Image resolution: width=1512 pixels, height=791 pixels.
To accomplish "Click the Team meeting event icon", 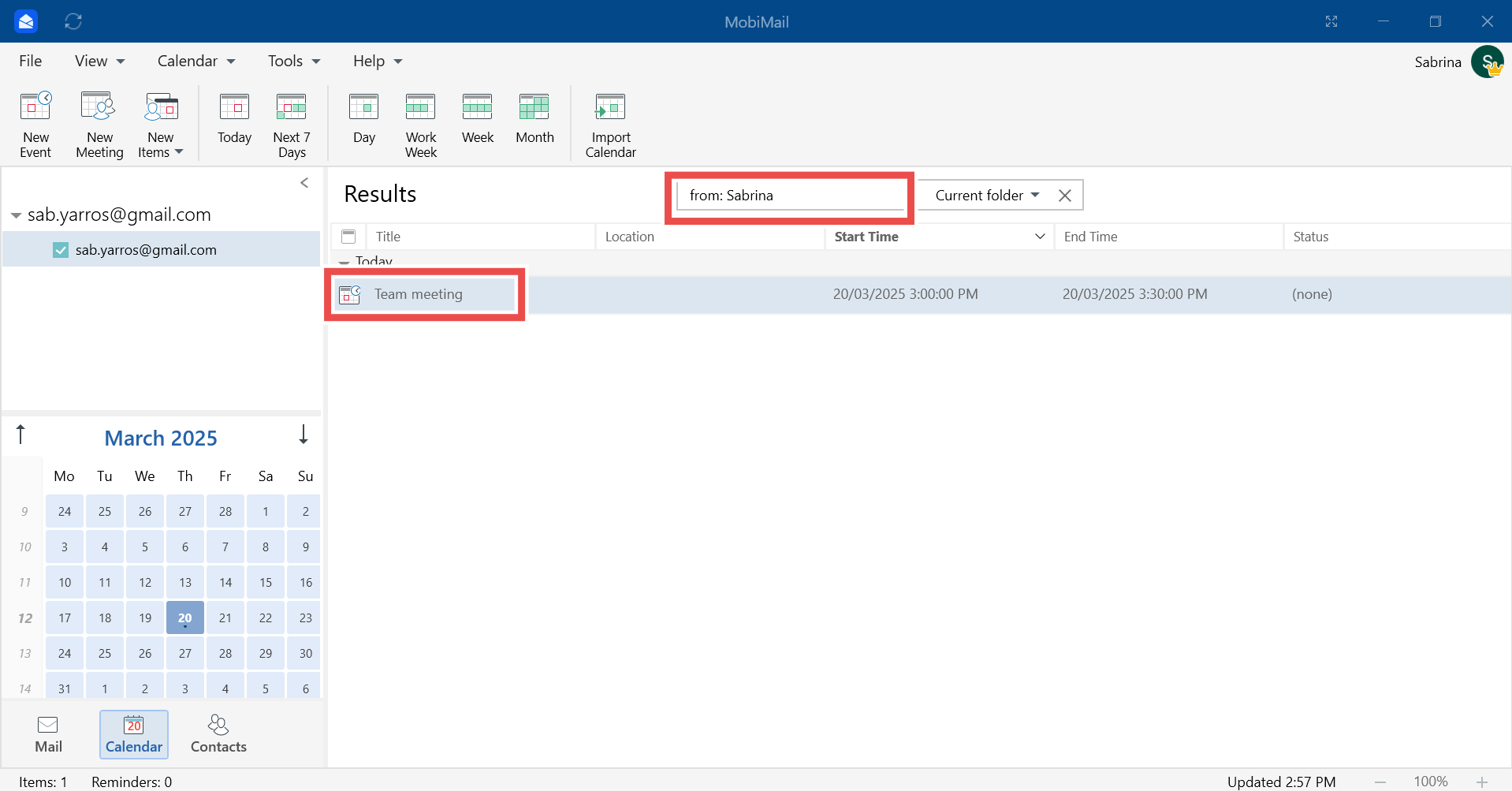I will [x=349, y=295].
